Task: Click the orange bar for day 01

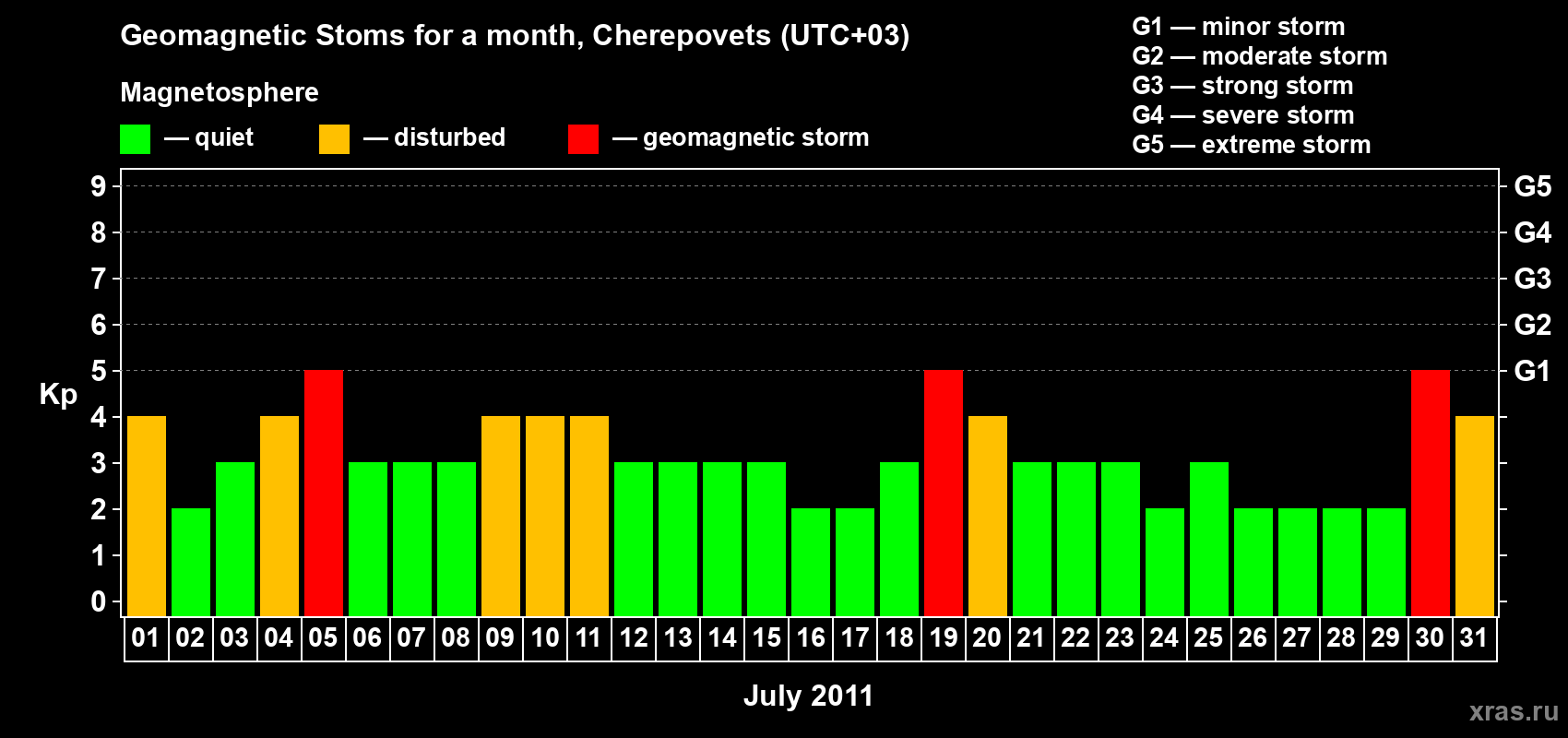Action: [x=147, y=516]
